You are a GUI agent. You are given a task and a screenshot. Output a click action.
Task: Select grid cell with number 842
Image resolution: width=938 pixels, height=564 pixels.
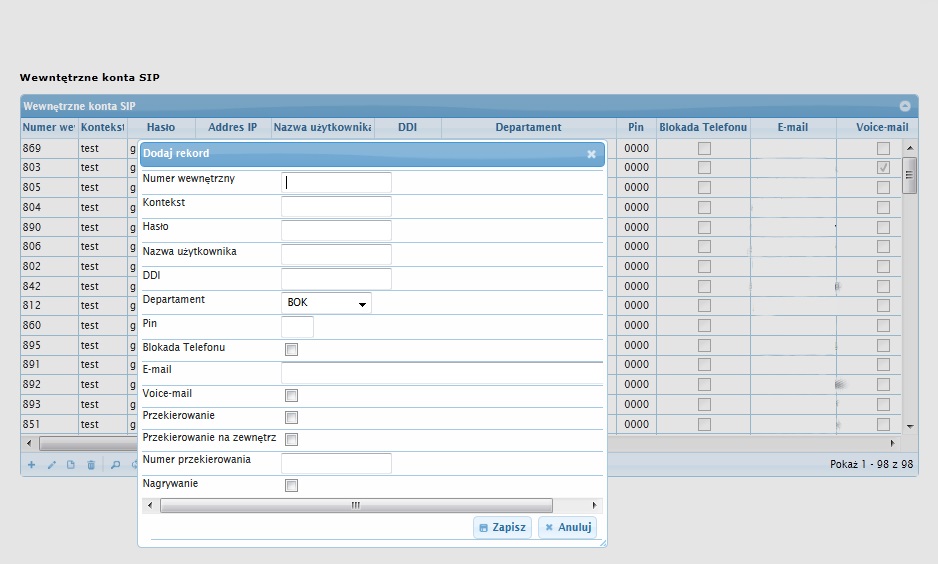49,286
